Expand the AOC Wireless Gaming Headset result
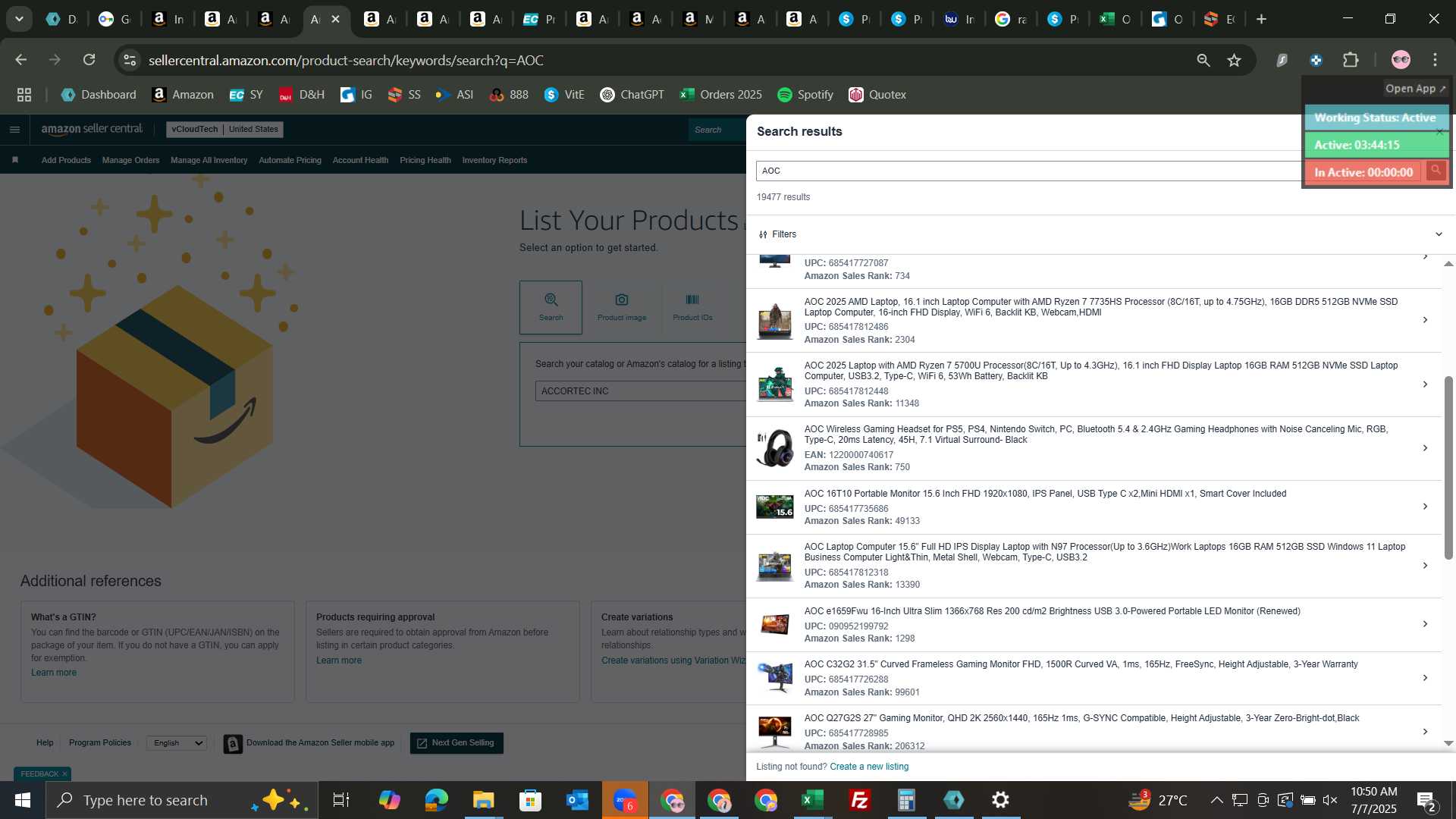Image resolution: width=1456 pixels, height=819 pixels. [1425, 448]
